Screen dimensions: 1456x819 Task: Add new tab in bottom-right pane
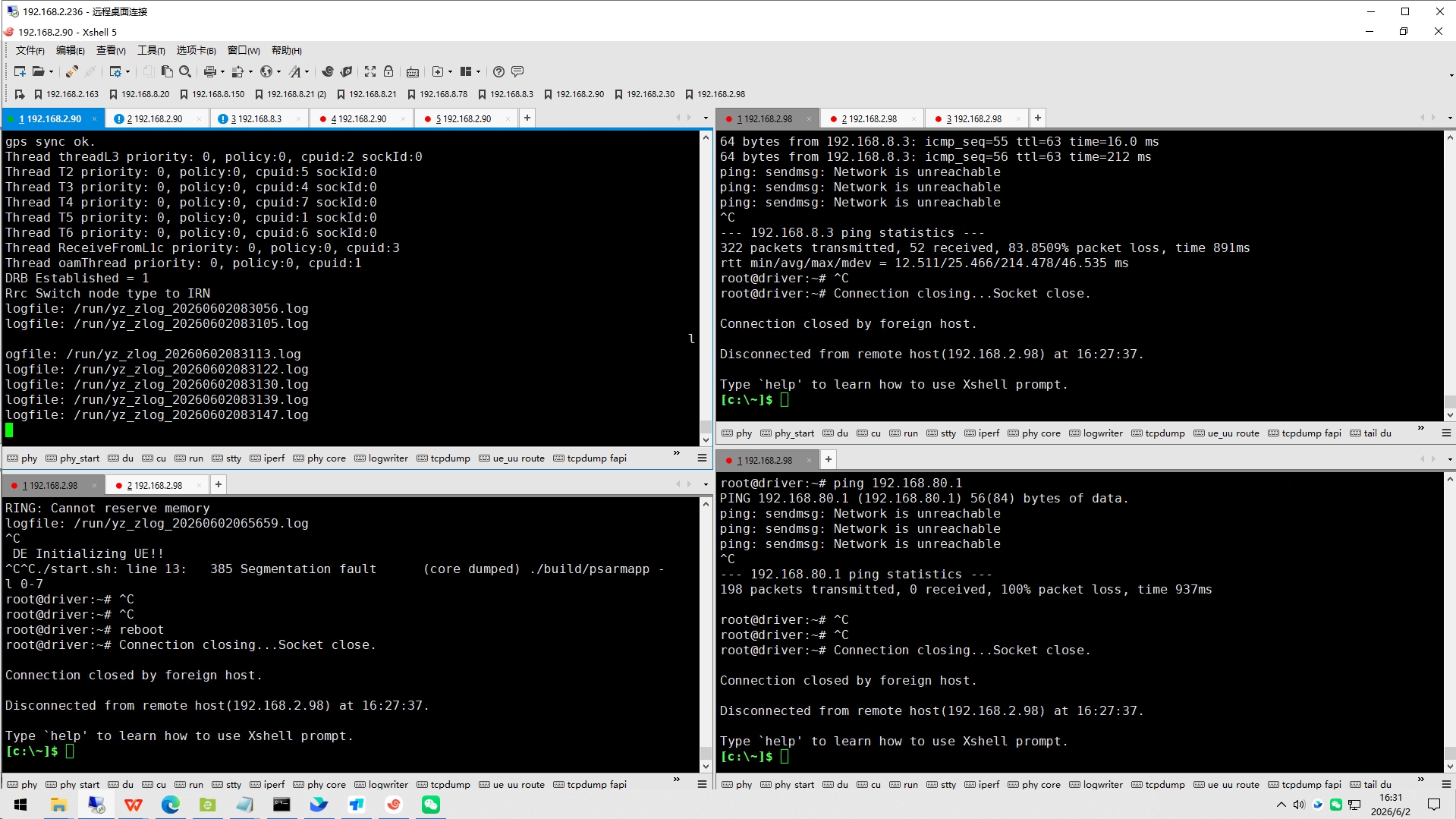pyautogui.click(x=829, y=459)
